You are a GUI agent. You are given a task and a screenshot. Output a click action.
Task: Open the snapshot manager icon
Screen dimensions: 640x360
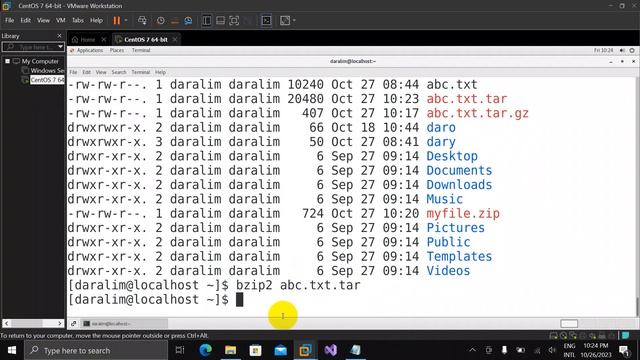tap(188, 20)
